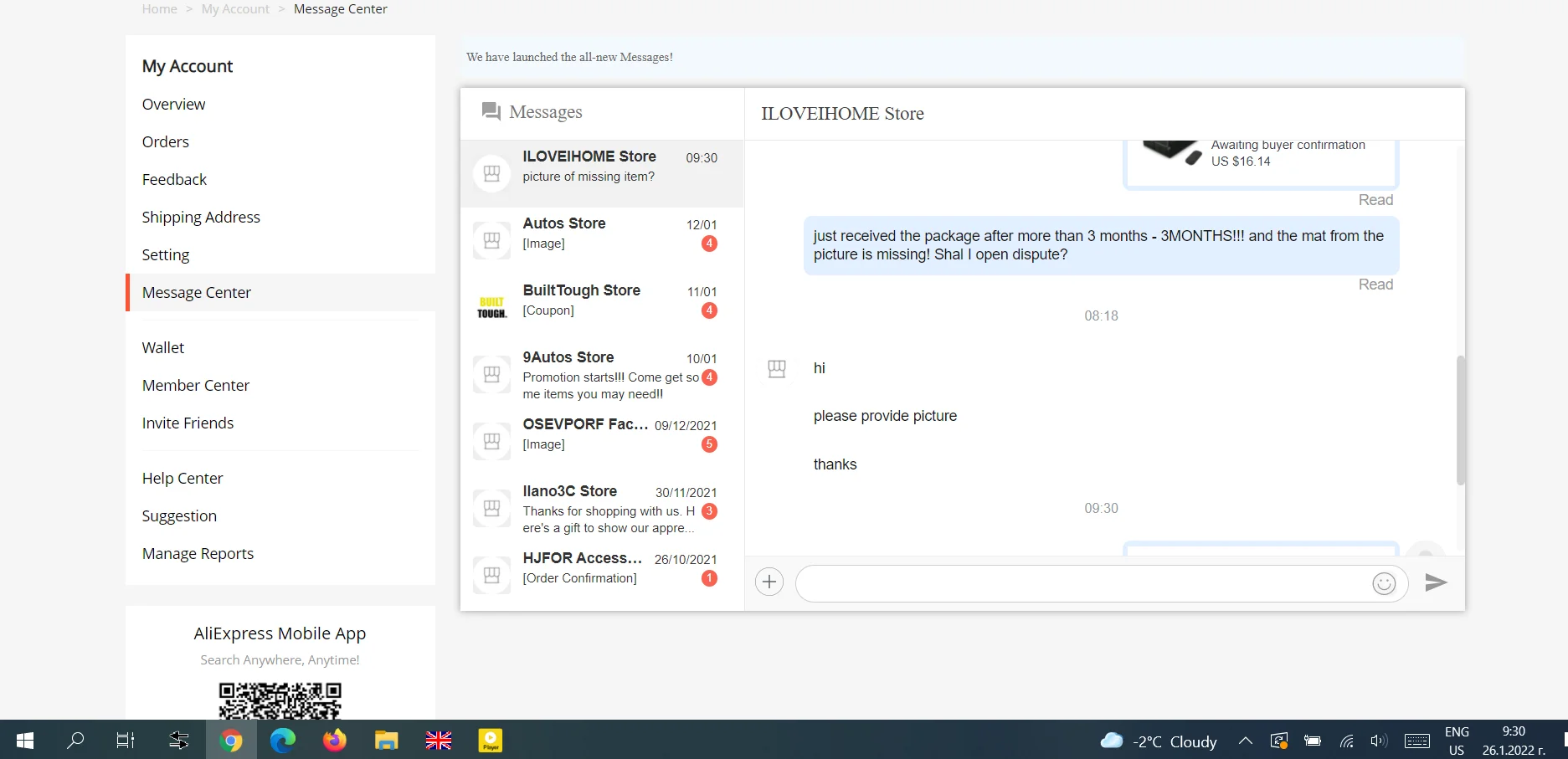Open llano3C Store conversation
Image resolution: width=1568 pixels, height=759 pixels.
pyautogui.click(x=602, y=509)
